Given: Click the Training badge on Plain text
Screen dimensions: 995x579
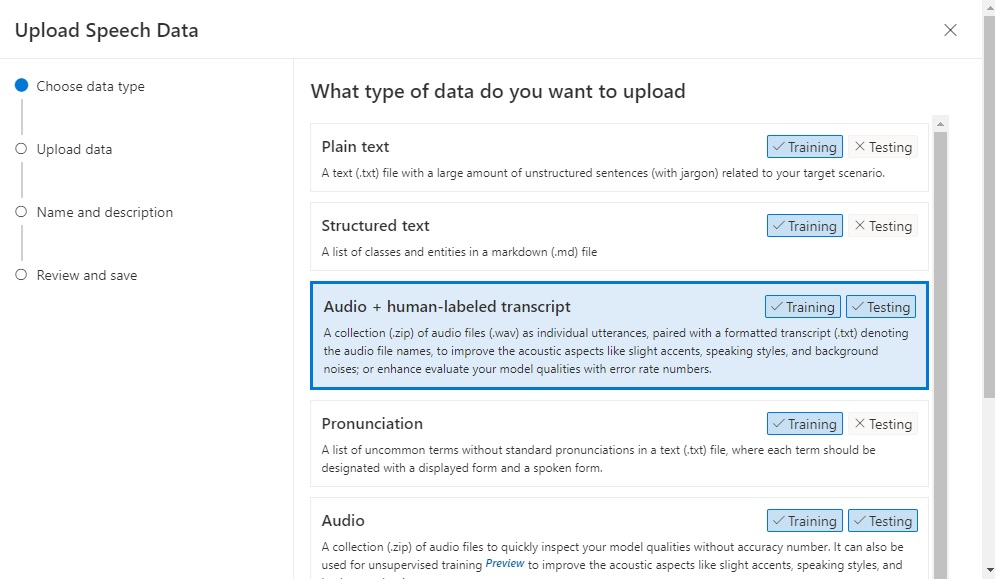Looking at the screenshot, I should point(804,147).
